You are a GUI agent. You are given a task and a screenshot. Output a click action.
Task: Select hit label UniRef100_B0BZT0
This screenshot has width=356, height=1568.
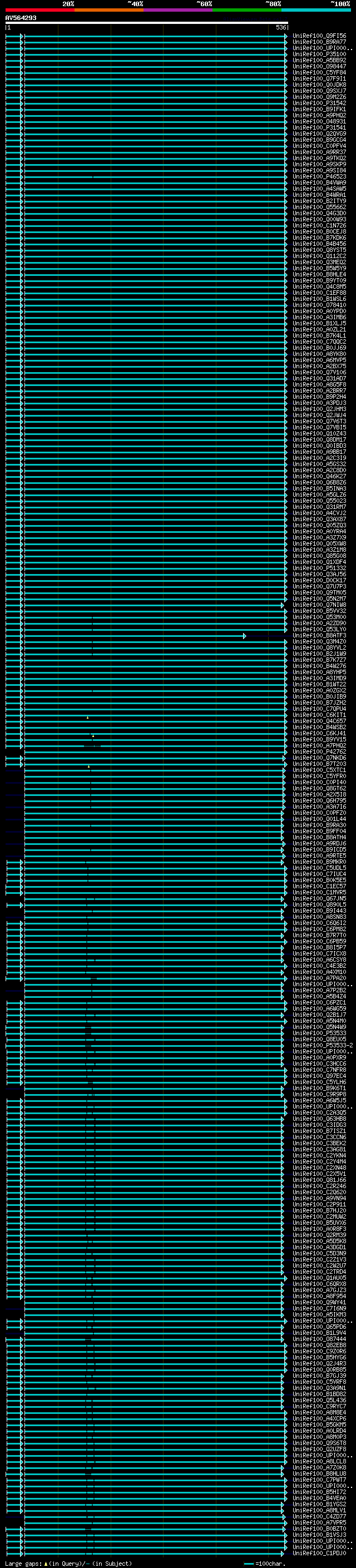point(319,1529)
